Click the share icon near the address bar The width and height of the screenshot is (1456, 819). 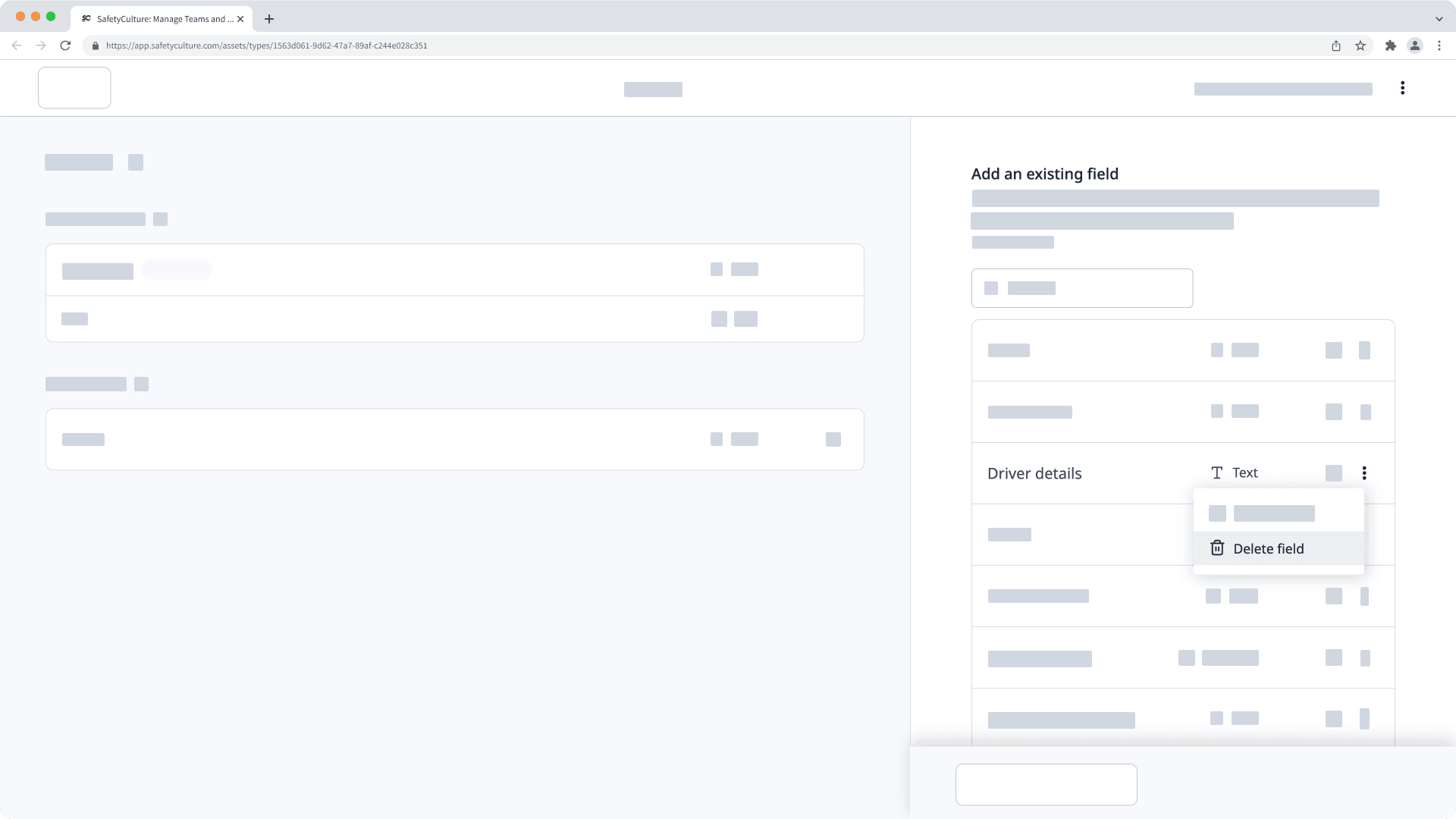1336,45
